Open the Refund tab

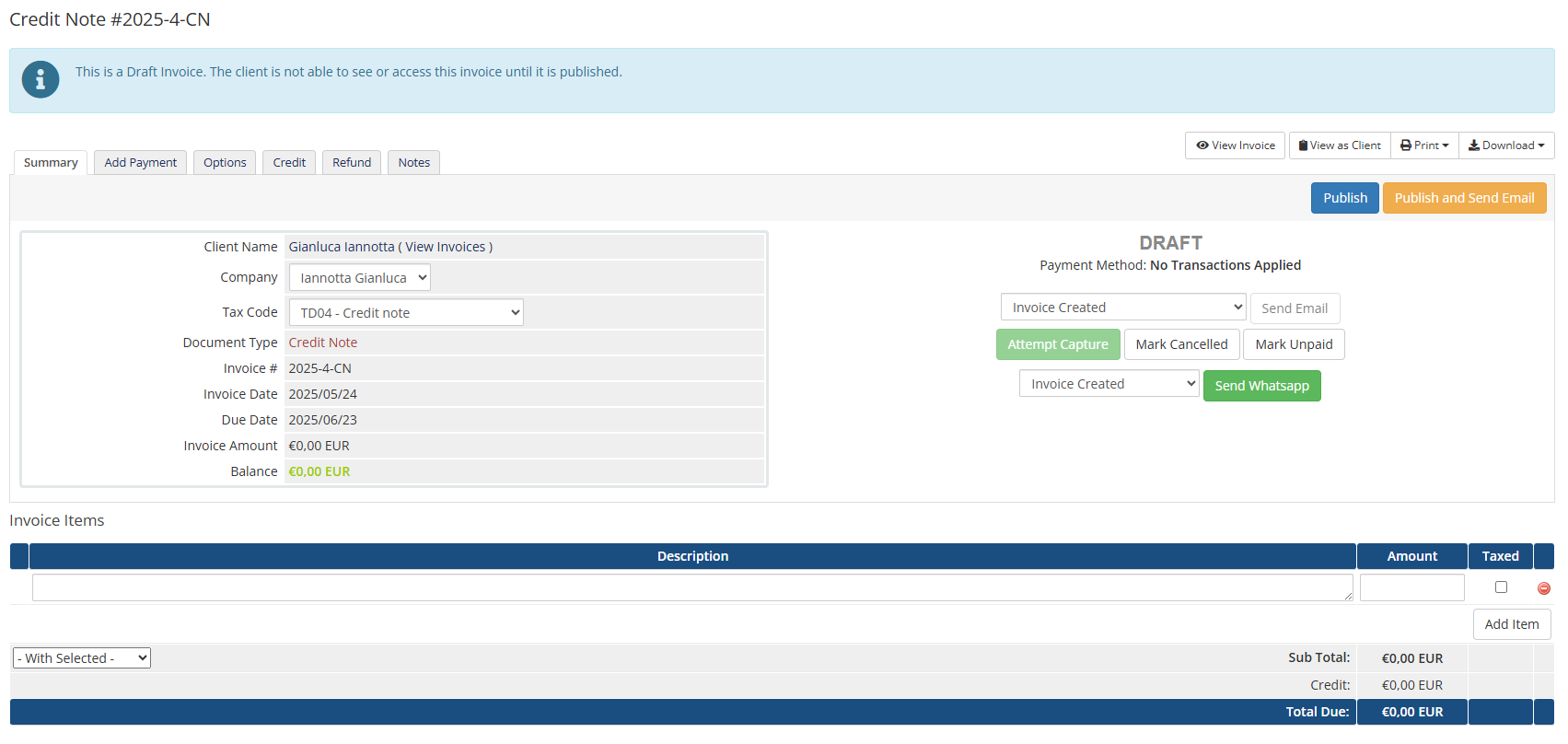tap(352, 163)
